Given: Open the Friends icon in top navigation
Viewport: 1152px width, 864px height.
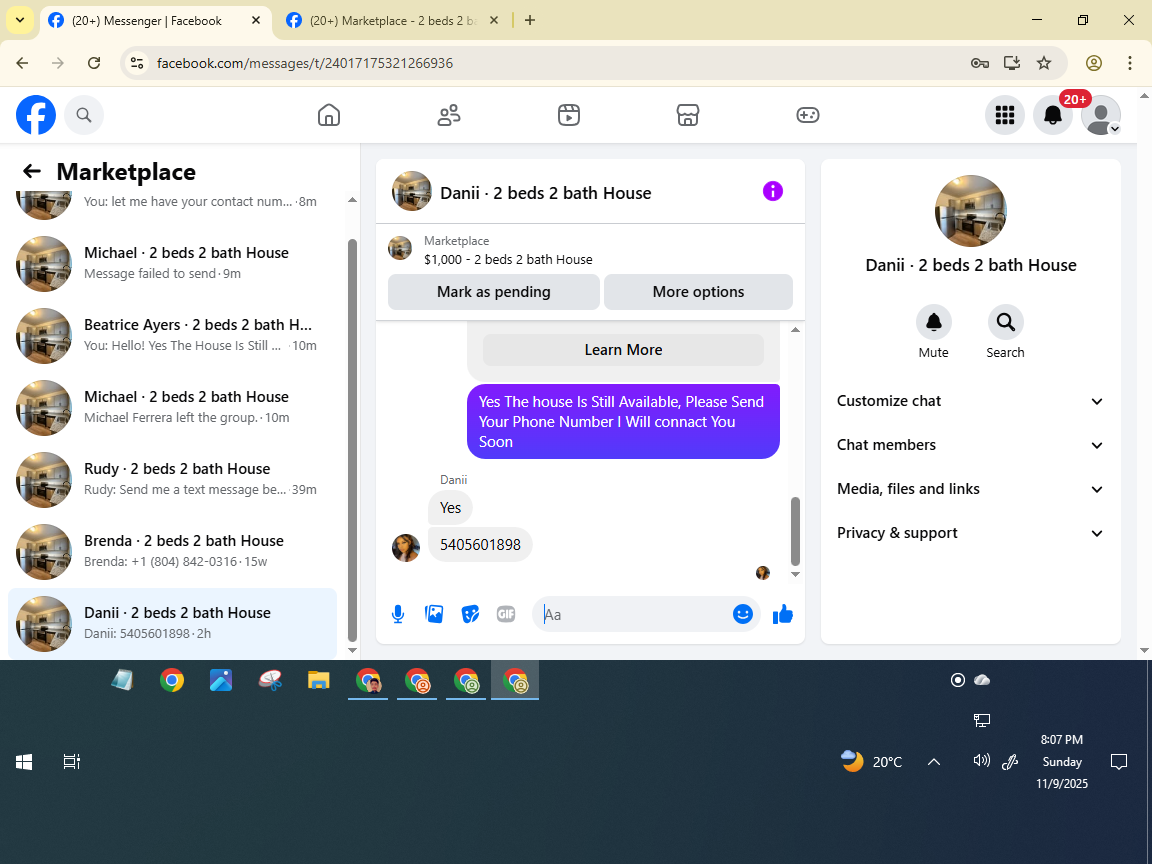Looking at the screenshot, I should pyautogui.click(x=449, y=115).
